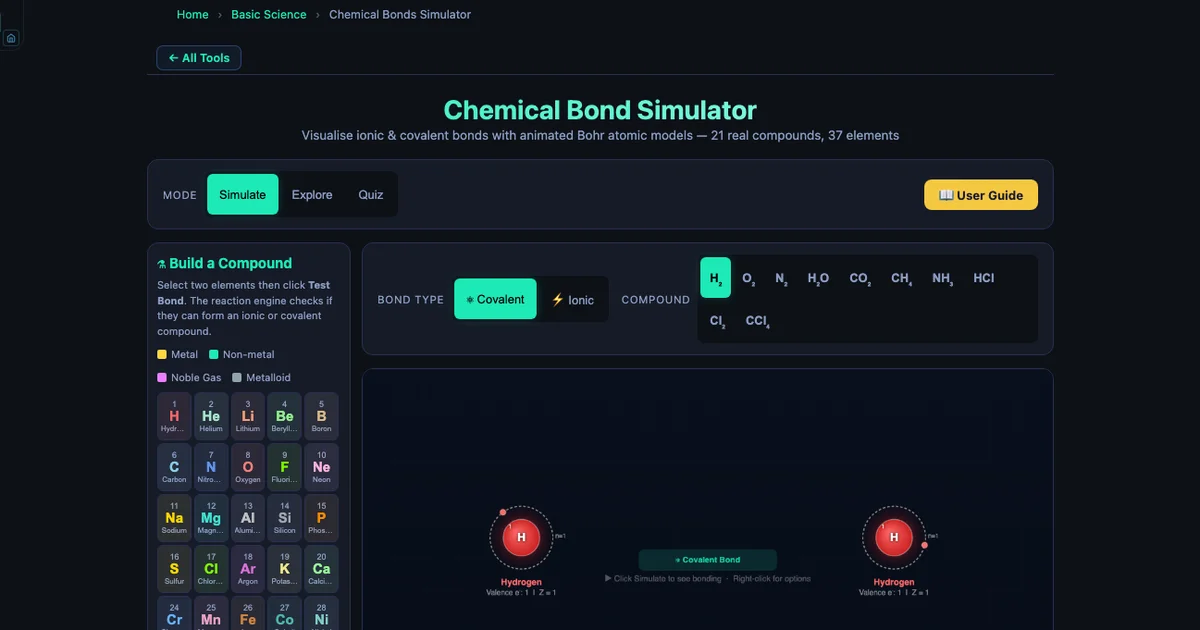Select the Co element tile
The image size is (1200, 630).
[x=285, y=614]
